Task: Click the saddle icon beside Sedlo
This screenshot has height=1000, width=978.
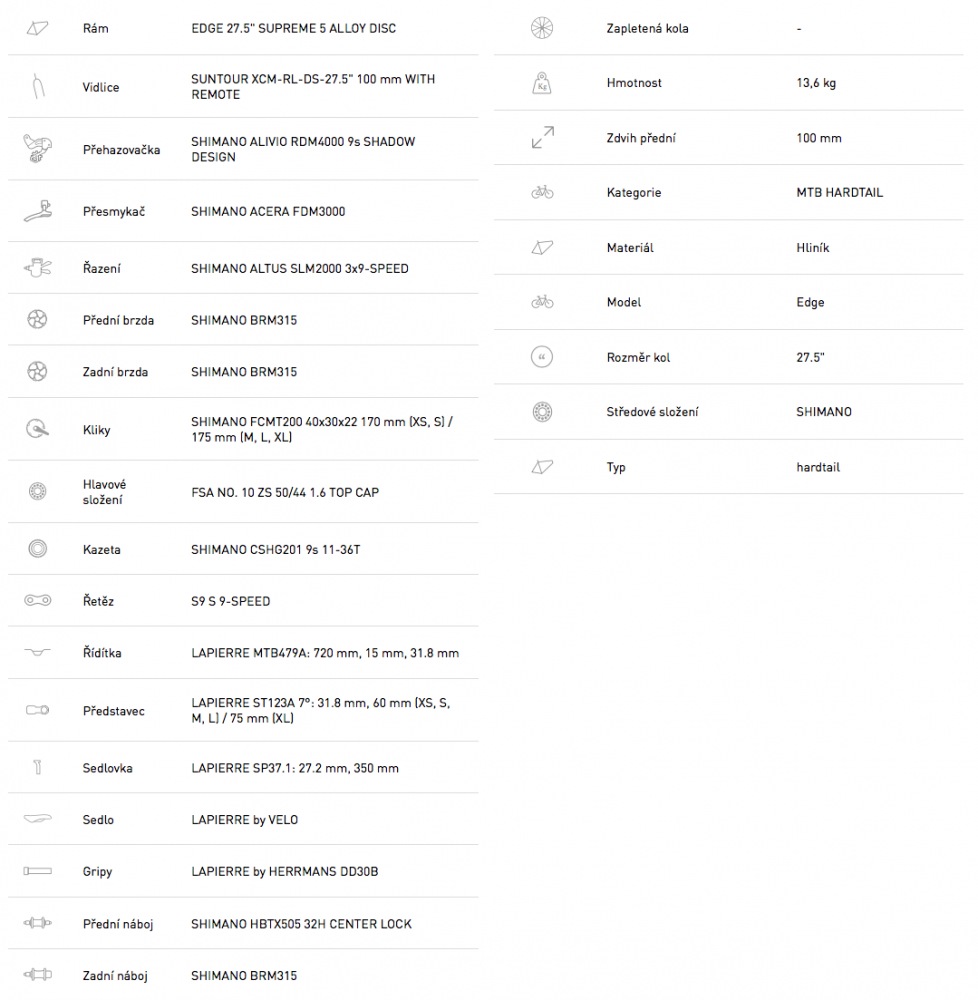Action: pyautogui.click(x=38, y=819)
